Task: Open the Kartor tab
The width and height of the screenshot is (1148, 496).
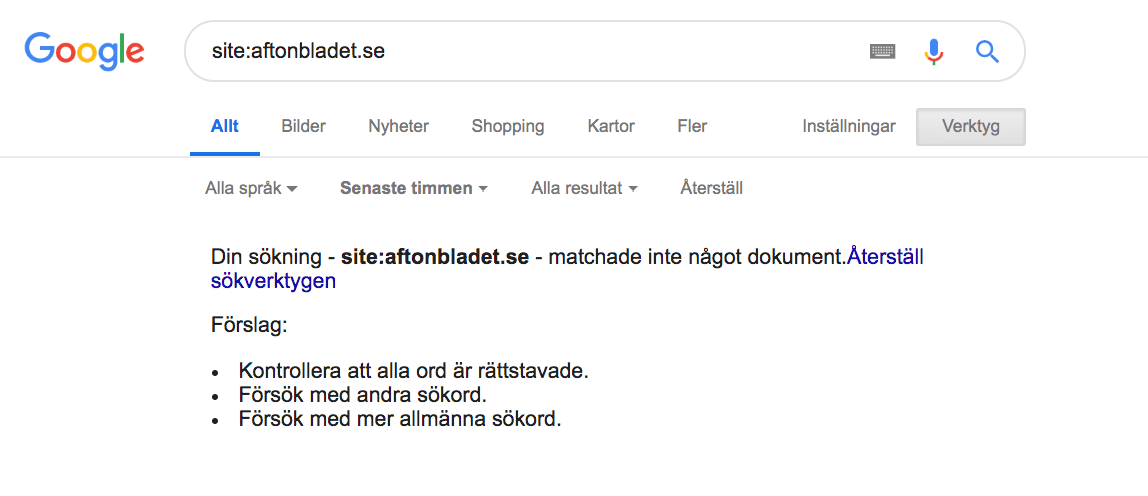Action: [611, 126]
